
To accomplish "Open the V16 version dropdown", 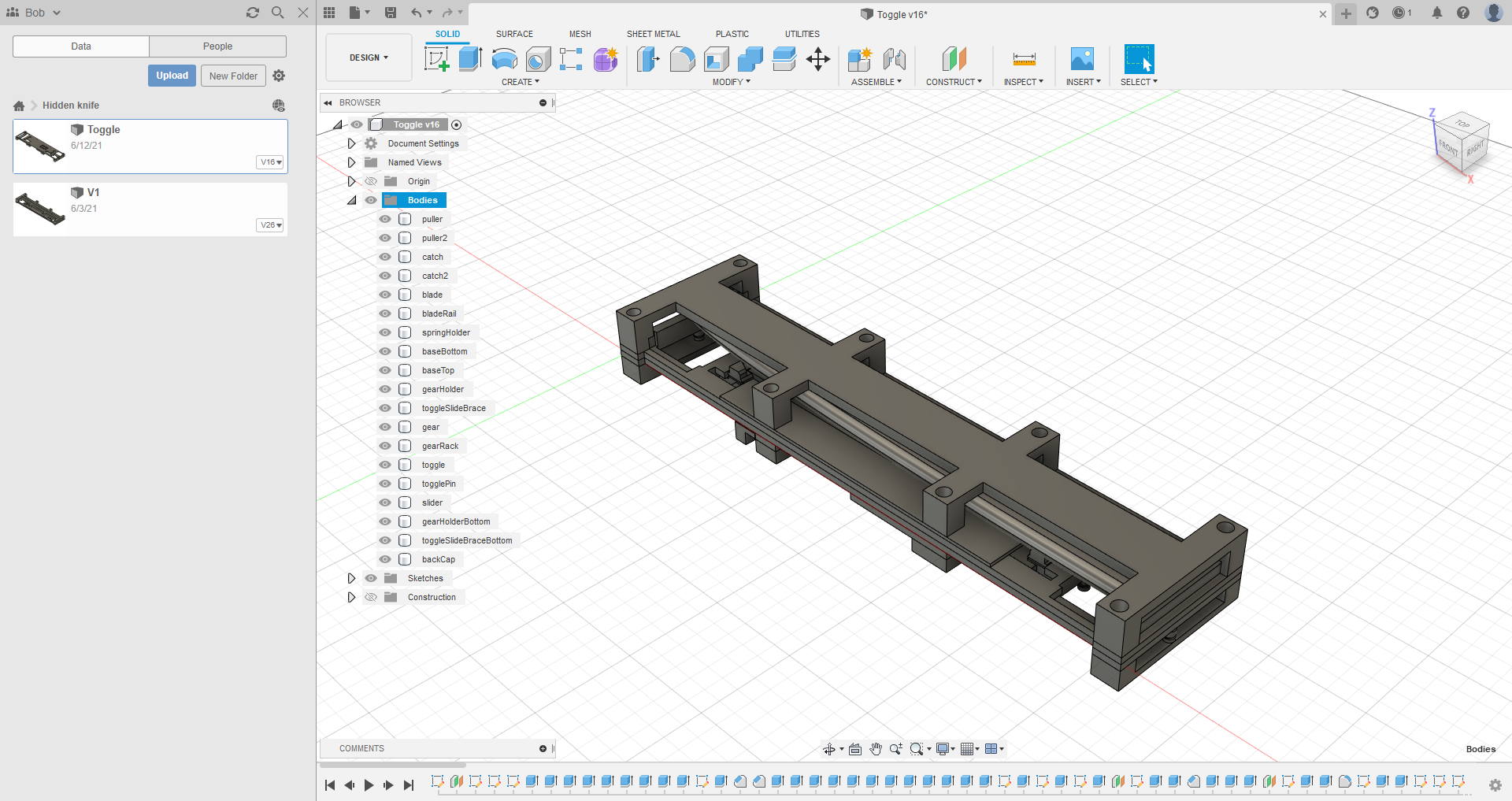I will click(x=270, y=162).
